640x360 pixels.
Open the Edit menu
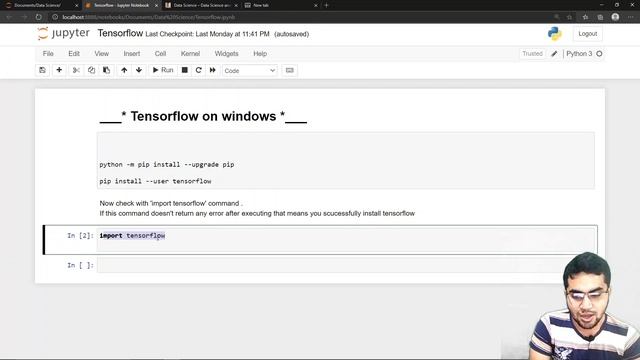pos(74,53)
